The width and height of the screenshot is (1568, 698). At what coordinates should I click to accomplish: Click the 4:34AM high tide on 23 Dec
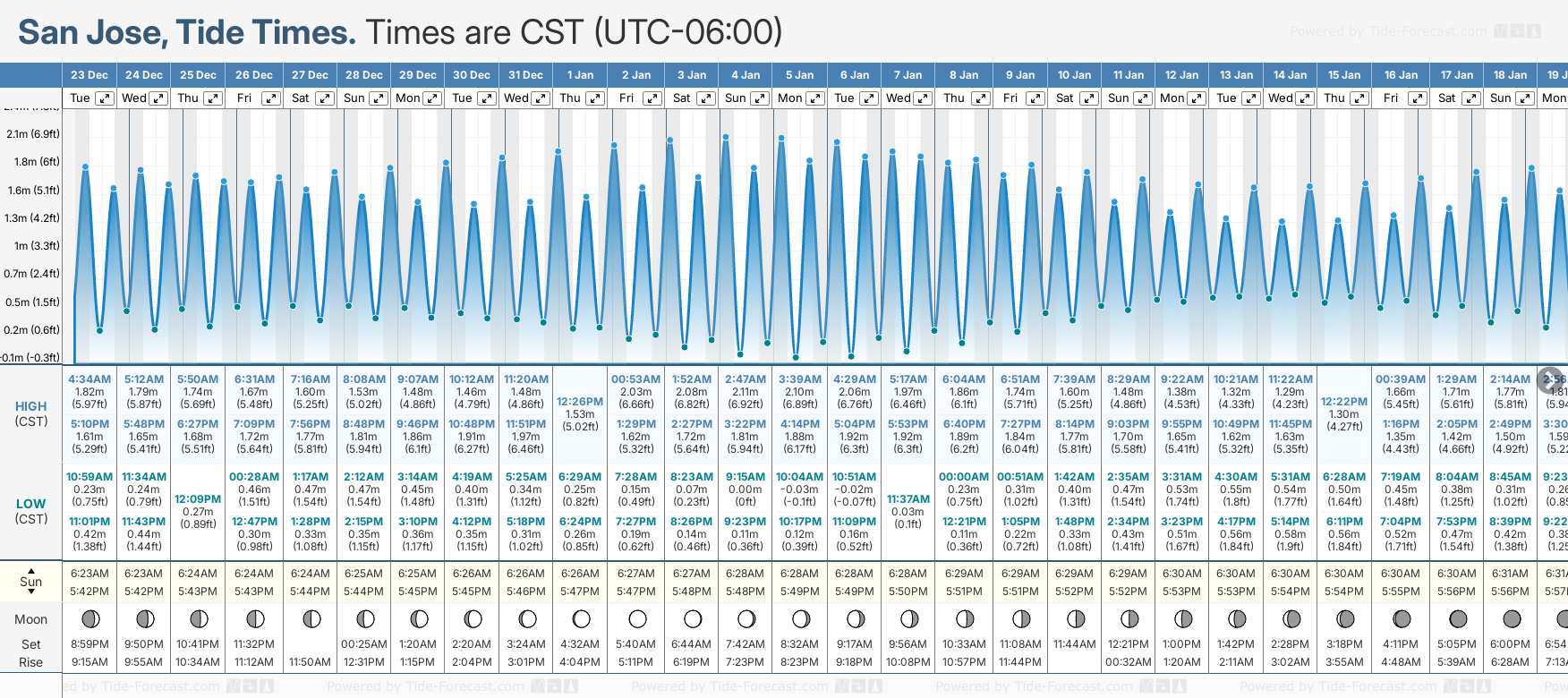tap(89, 379)
